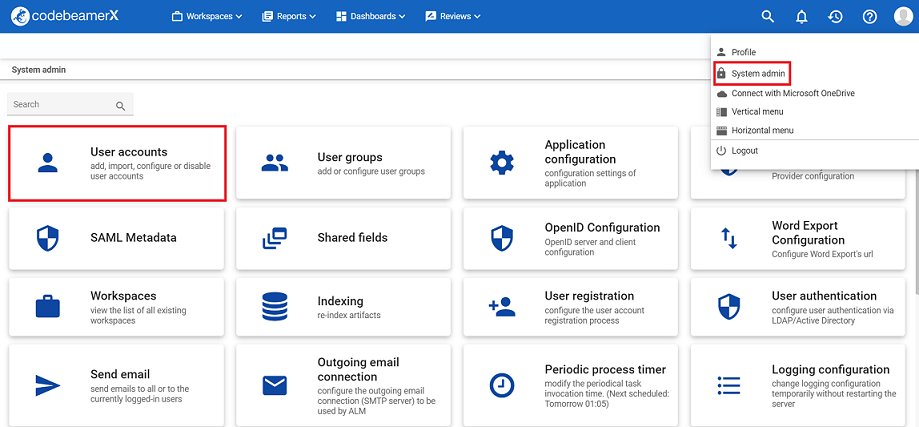Viewport: 919px width, 427px height.
Task: Click the Periodic process timer clock icon
Action: pos(501,385)
